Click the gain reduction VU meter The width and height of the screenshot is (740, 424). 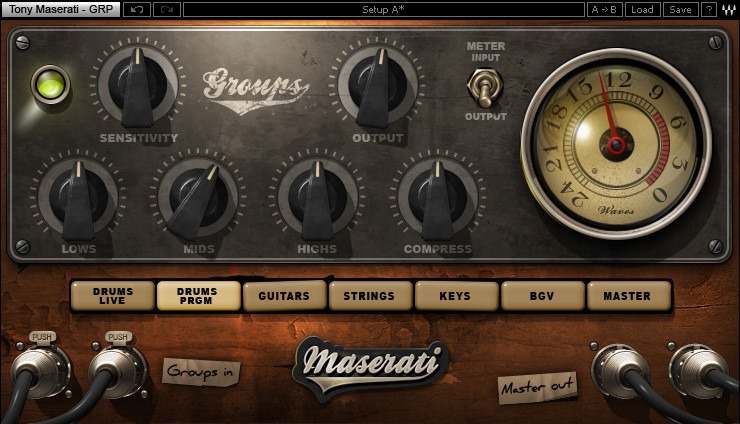point(616,144)
